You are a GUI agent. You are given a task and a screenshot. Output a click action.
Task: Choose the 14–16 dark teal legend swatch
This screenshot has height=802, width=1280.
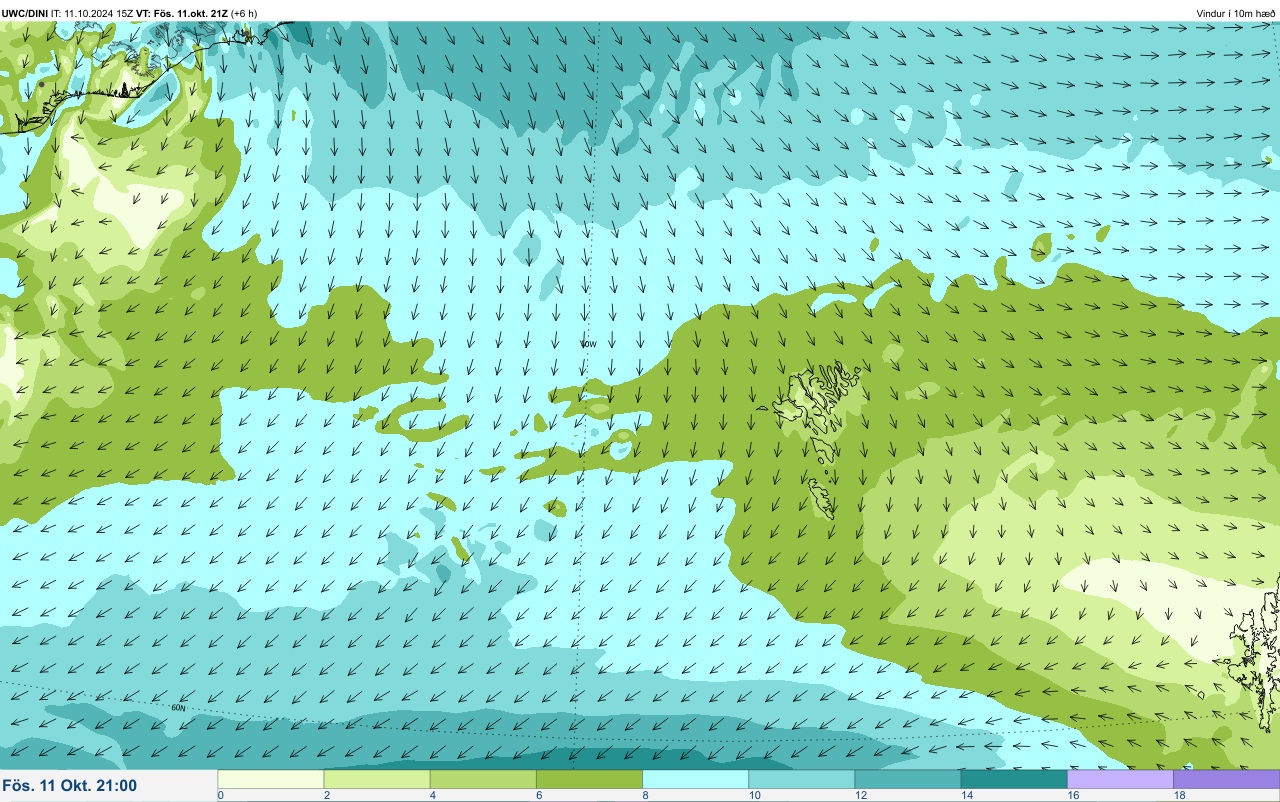click(1014, 779)
